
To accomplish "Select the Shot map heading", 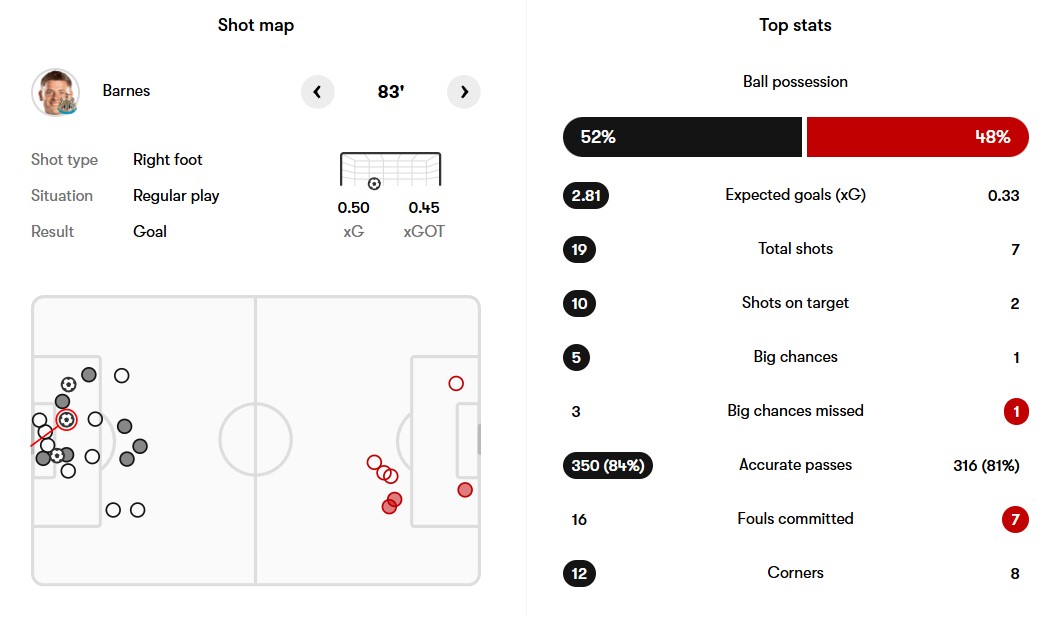I will [256, 25].
